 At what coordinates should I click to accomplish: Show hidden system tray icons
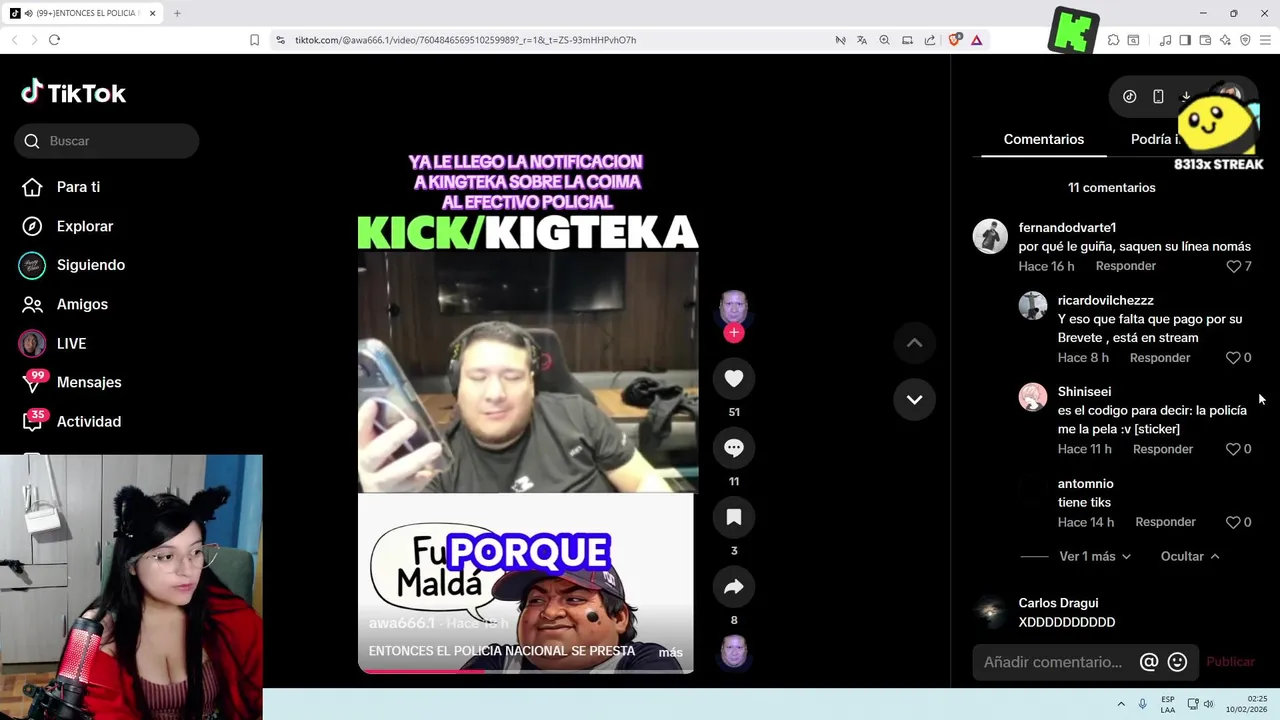pos(1121,704)
